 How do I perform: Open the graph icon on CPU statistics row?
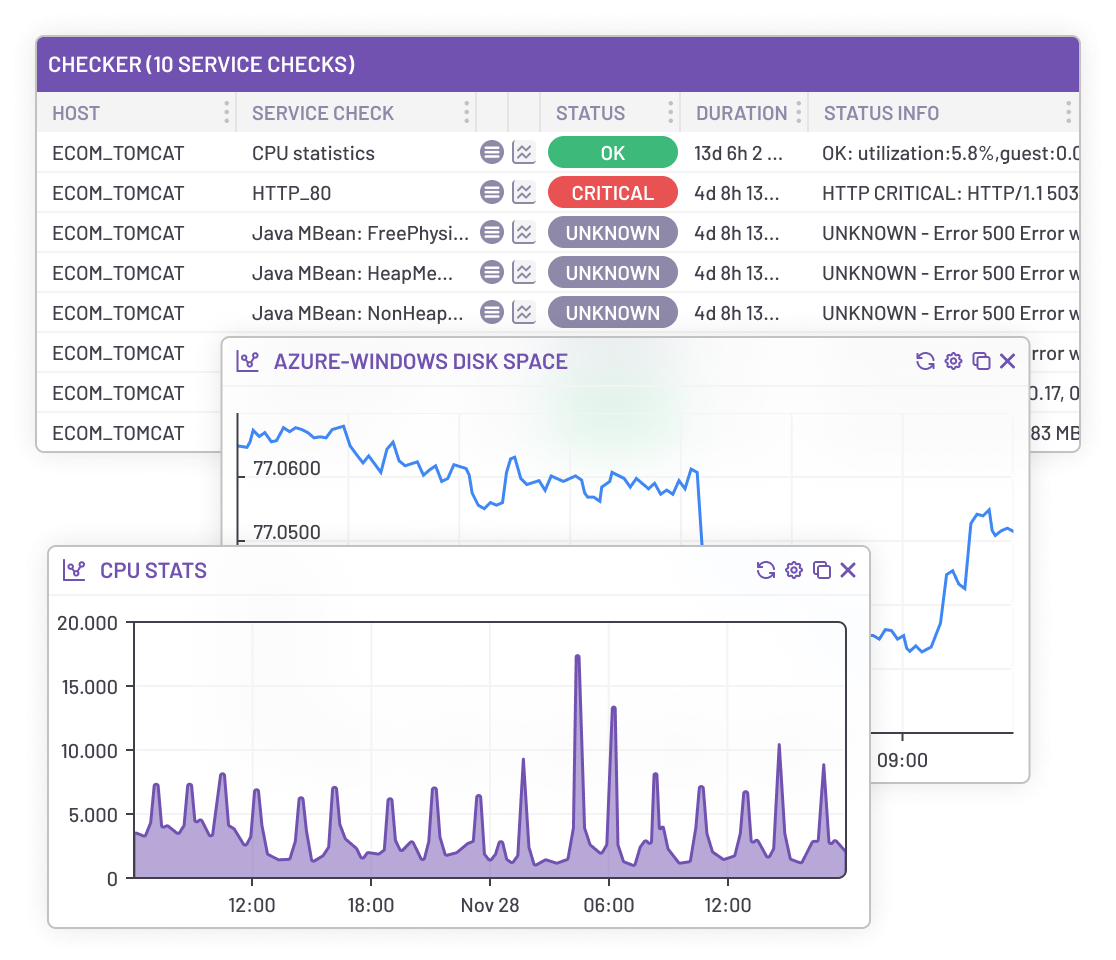(523, 152)
